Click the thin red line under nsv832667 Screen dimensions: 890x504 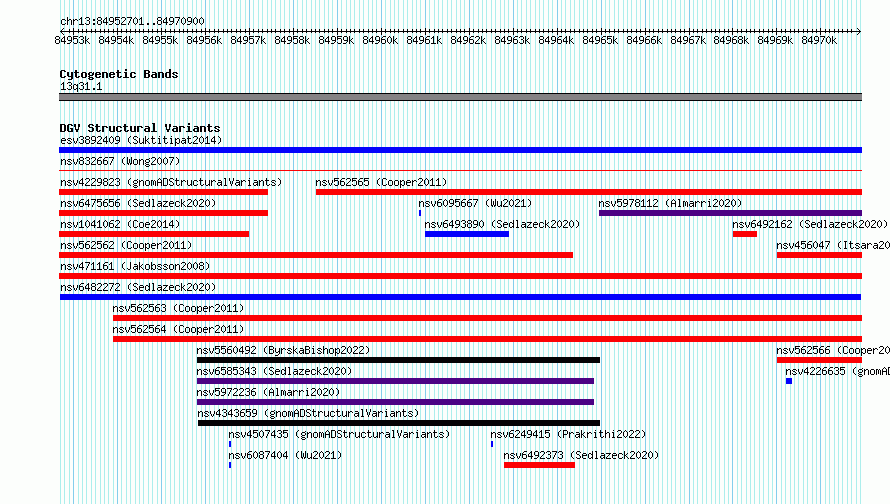[x=460, y=170]
